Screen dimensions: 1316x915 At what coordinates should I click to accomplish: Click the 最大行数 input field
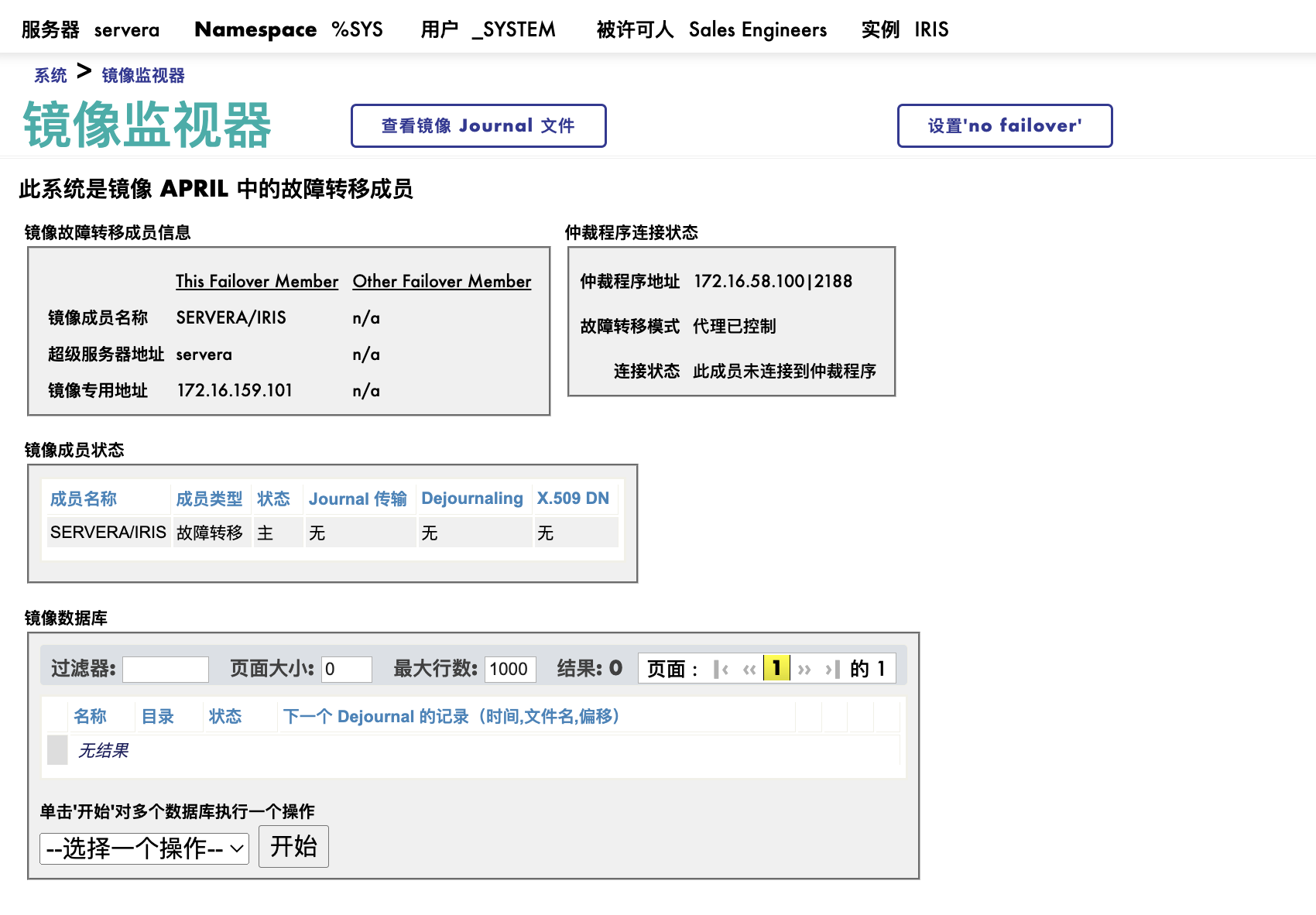coord(510,669)
